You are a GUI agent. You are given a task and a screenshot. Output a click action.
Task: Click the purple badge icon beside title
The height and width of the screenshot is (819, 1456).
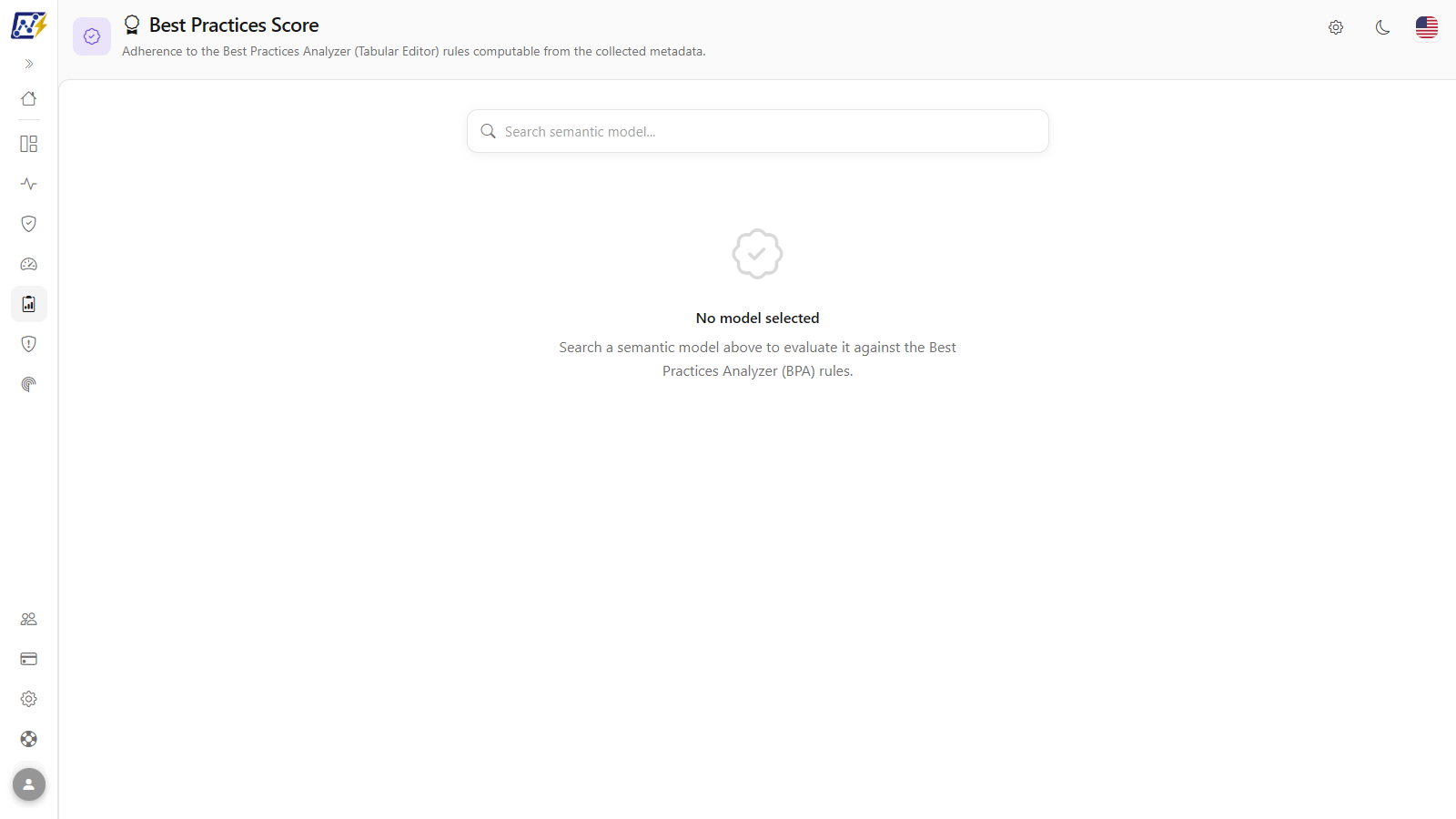92,36
